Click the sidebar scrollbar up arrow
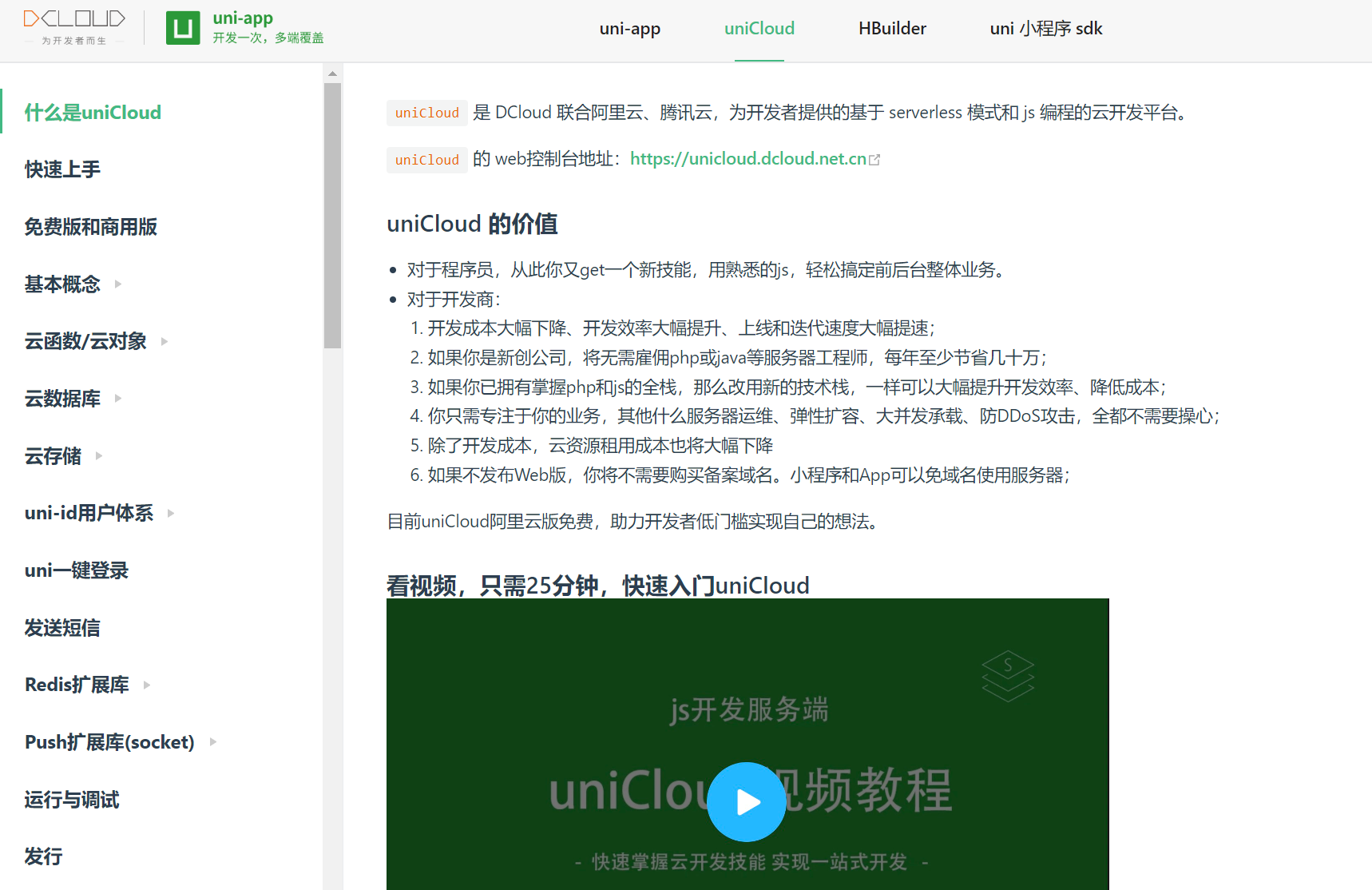Viewport: 1372px width, 890px height. pyautogui.click(x=332, y=74)
